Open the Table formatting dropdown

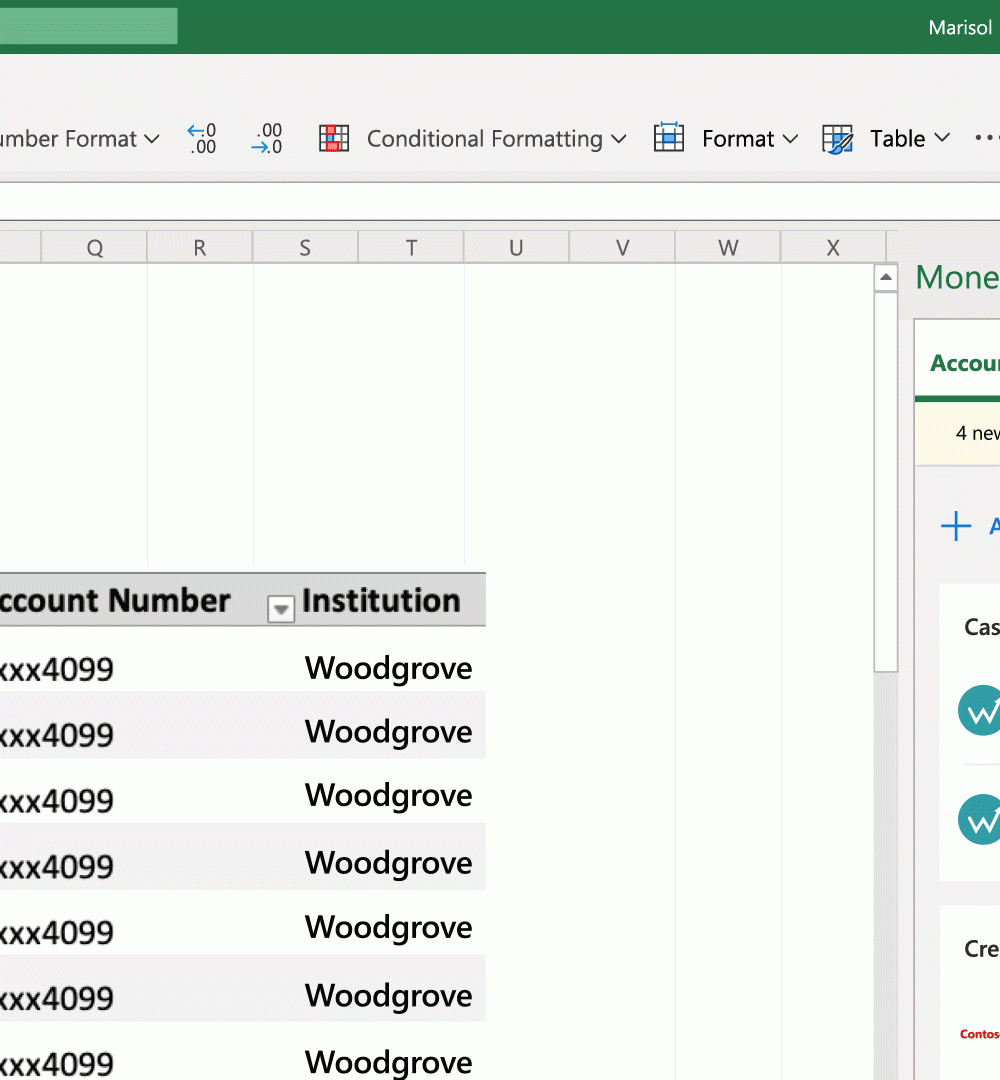pyautogui.click(x=886, y=138)
